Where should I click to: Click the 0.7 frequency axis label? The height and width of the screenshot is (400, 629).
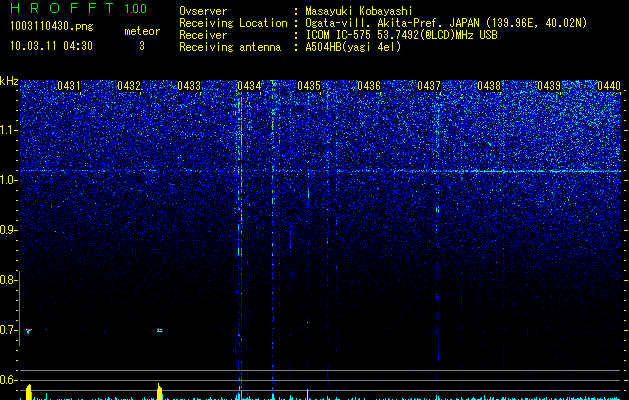(x=8, y=330)
